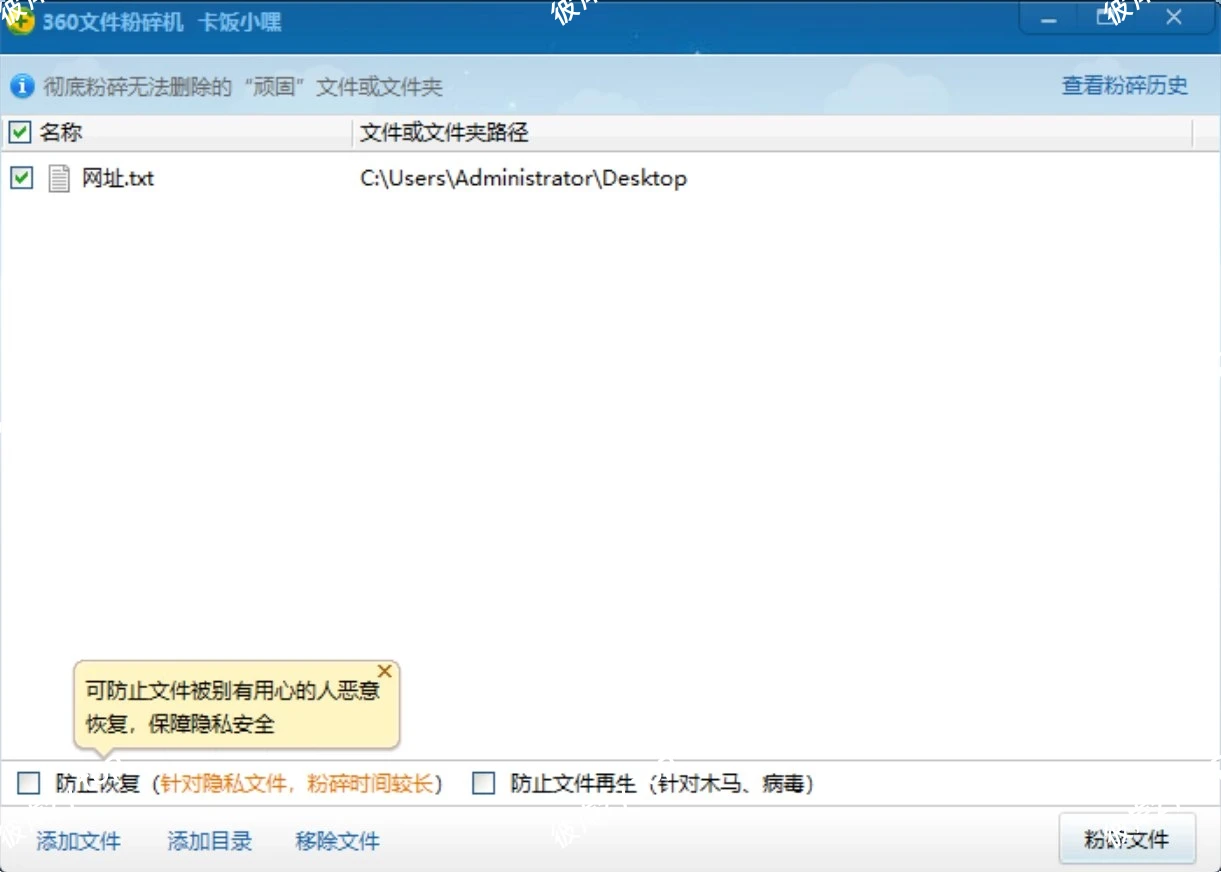Close the yellow tooltip with the X icon
This screenshot has width=1221, height=872.
385,671
